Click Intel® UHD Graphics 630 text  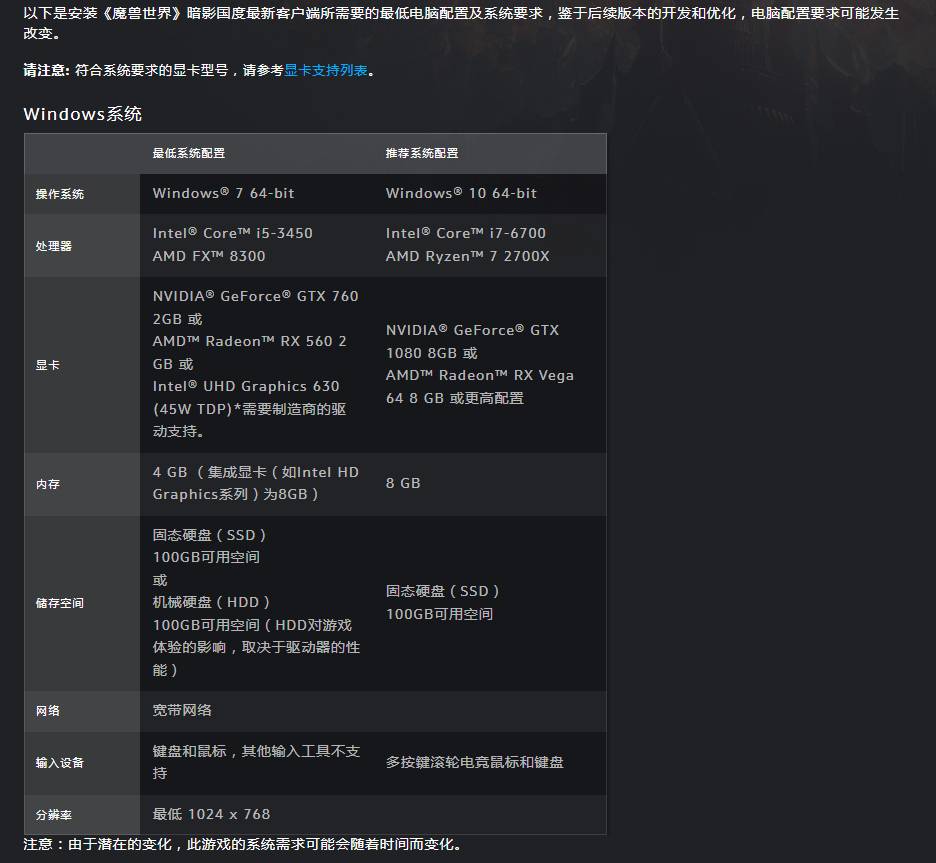(246, 386)
